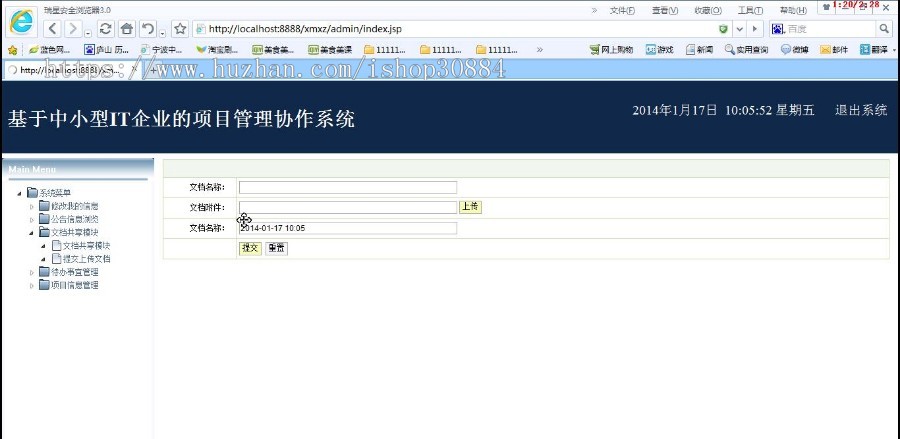Click the Baidu paw search engine icon

(x=778, y=29)
